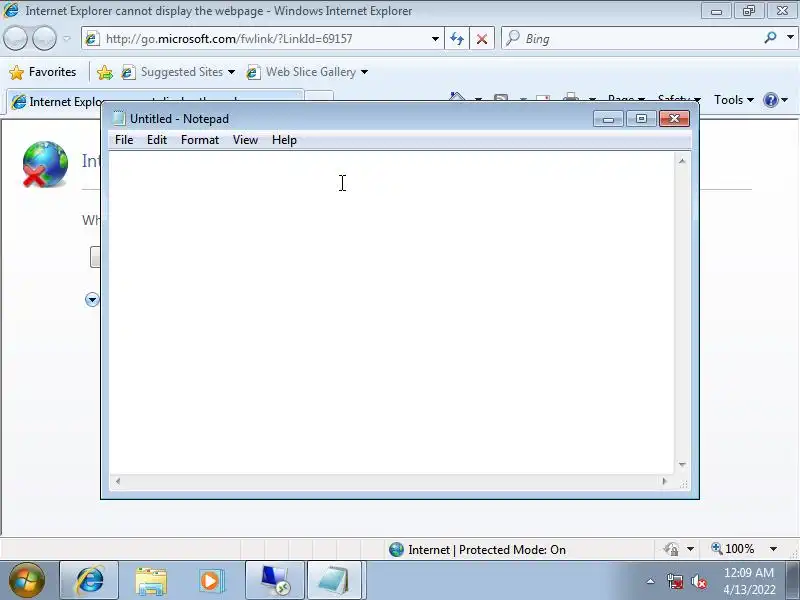
Task: Click Notepad's vertical scrollbar down arrow
Action: tap(682, 465)
